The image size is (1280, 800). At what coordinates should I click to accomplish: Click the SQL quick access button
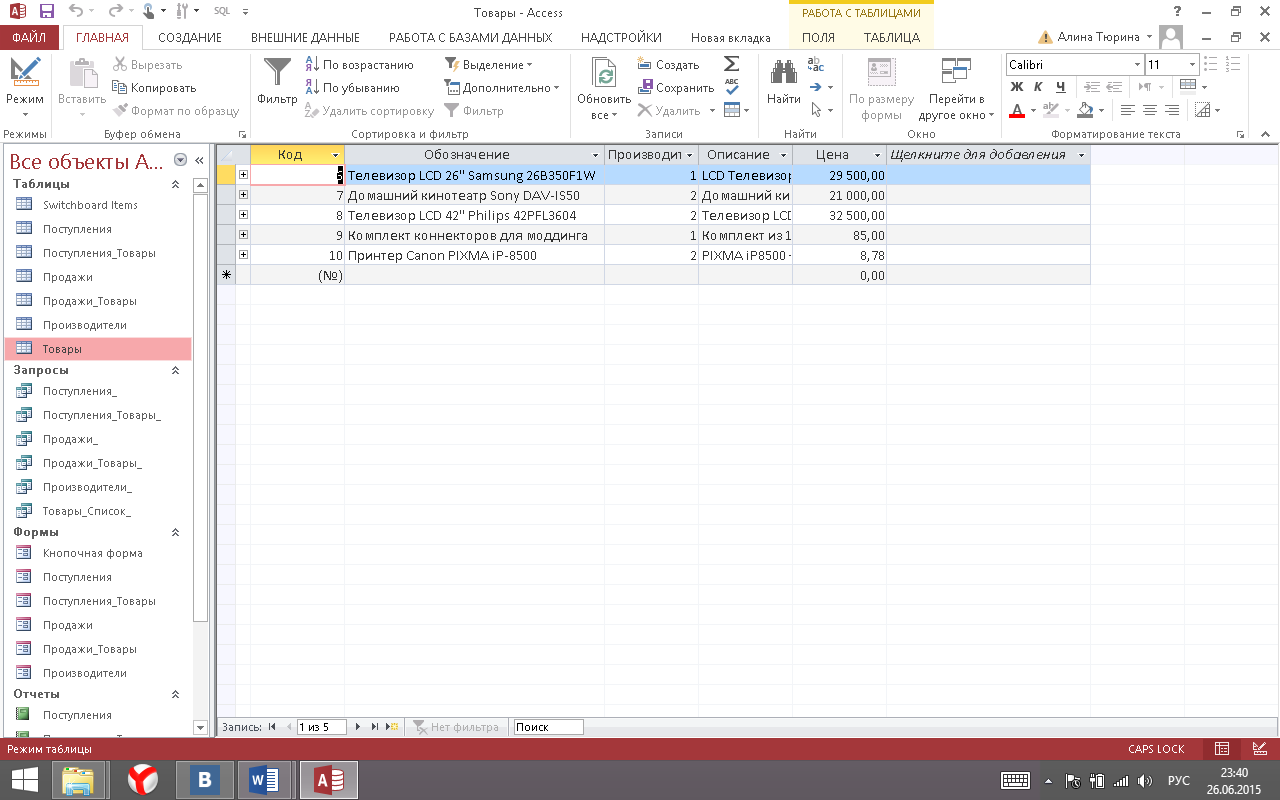(x=222, y=12)
